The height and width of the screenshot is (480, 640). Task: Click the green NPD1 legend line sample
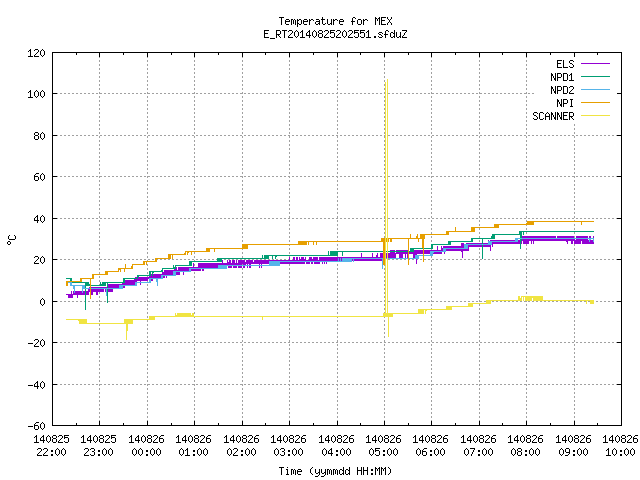coord(595,76)
